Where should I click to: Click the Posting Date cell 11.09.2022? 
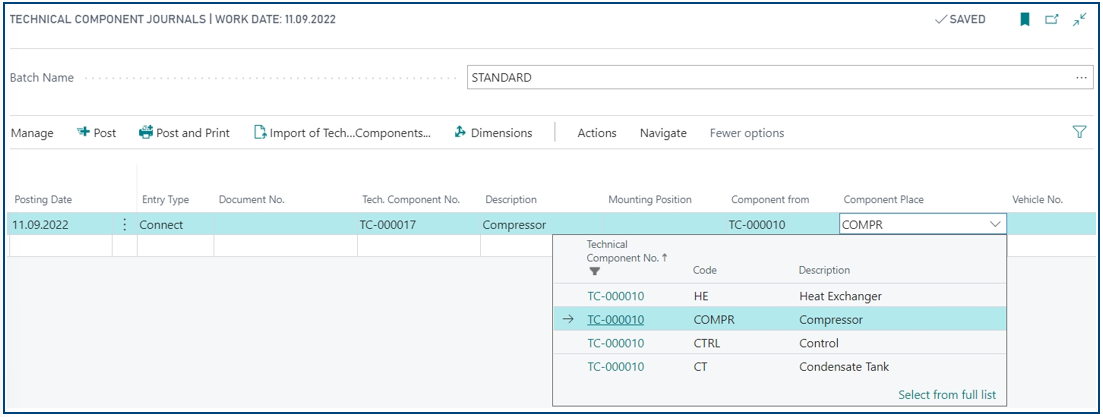pos(60,224)
